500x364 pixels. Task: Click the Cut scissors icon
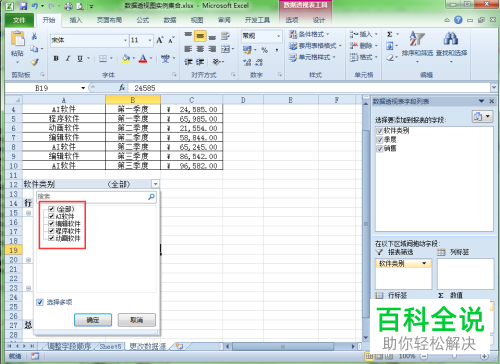[x=34, y=36]
